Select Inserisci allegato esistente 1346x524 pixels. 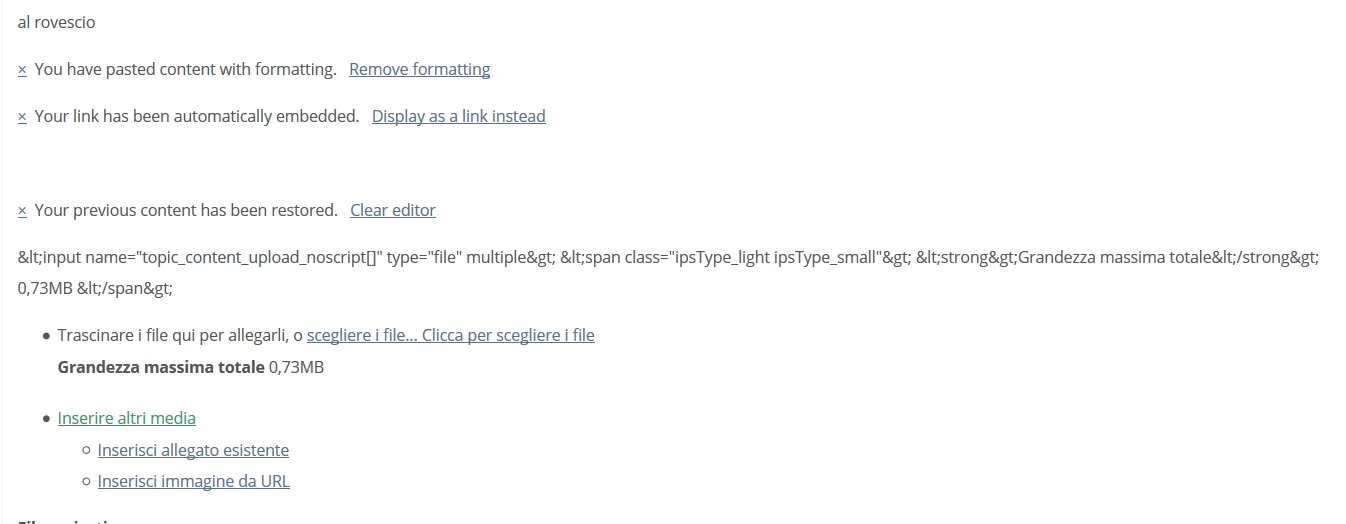pos(193,450)
